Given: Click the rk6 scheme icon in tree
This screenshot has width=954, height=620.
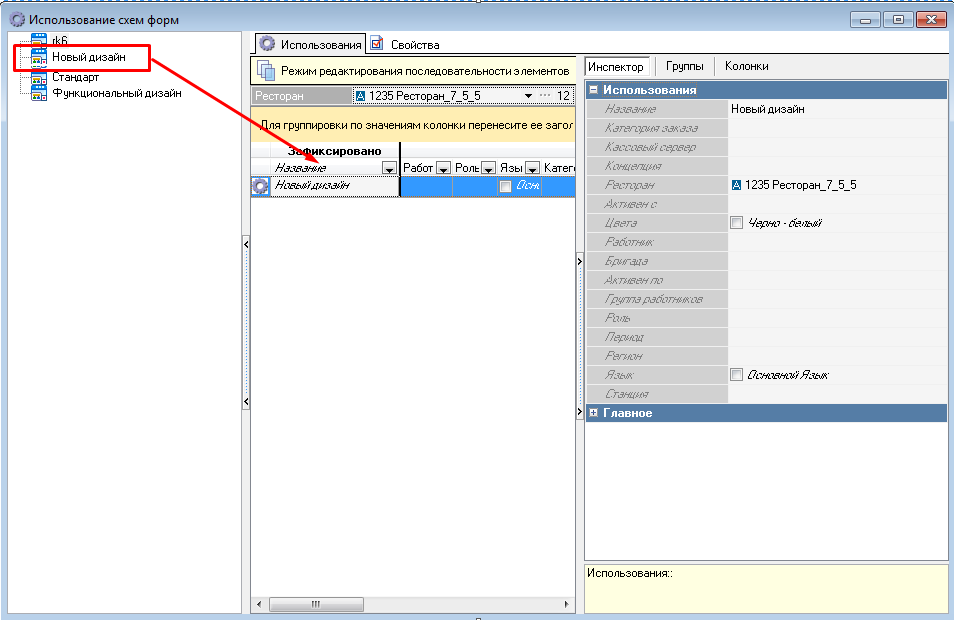Looking at the screenshot, I should (40, 40).
